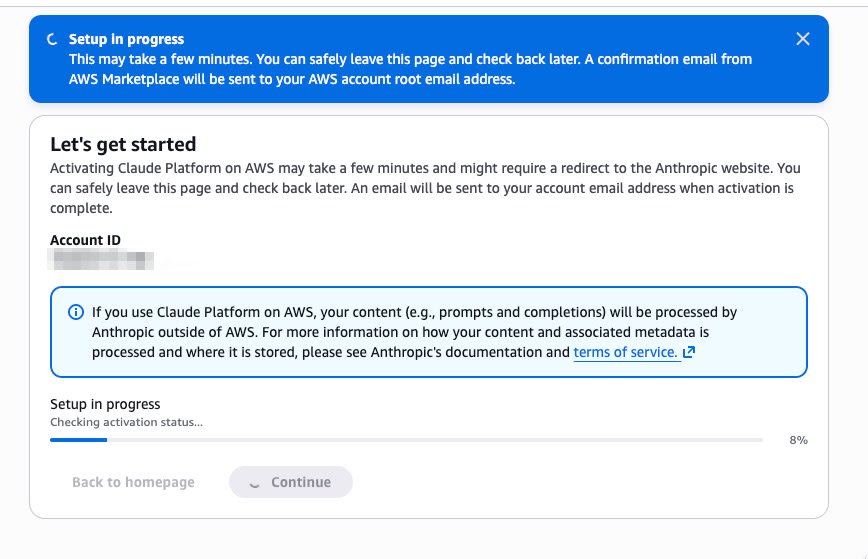This screenshot has height=559, width=868.
Task: Click the blurred Account ID value
Action: point(101,260)
